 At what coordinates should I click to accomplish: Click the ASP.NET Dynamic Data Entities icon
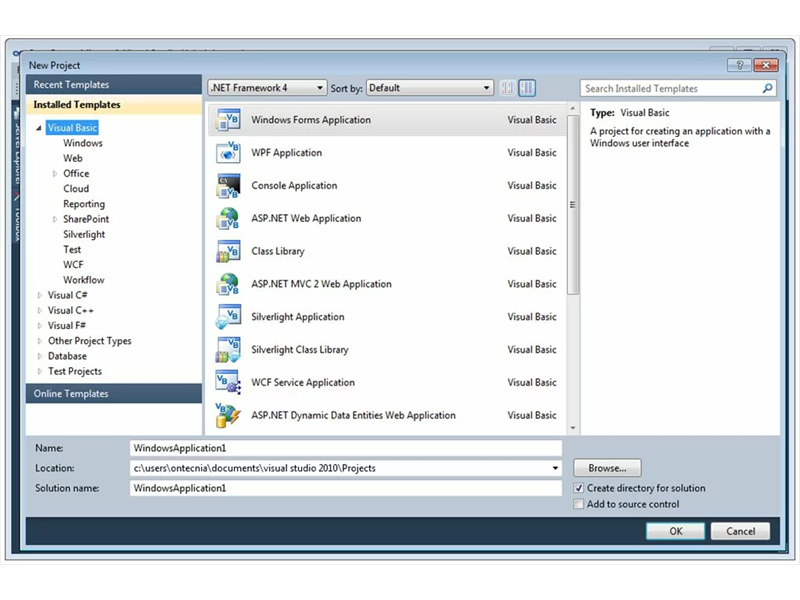tap(228, 415)
